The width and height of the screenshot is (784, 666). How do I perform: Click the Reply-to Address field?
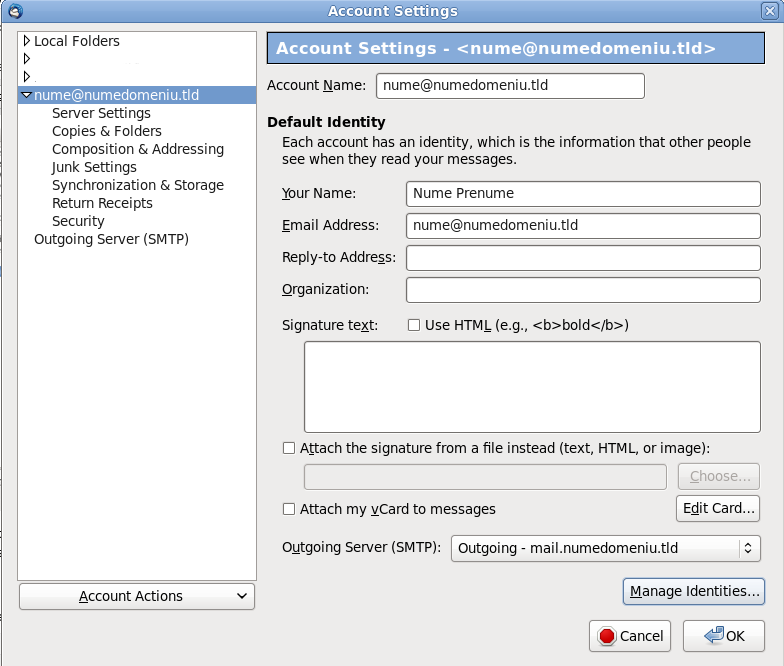pyautogui.click(x=583, y=258)
